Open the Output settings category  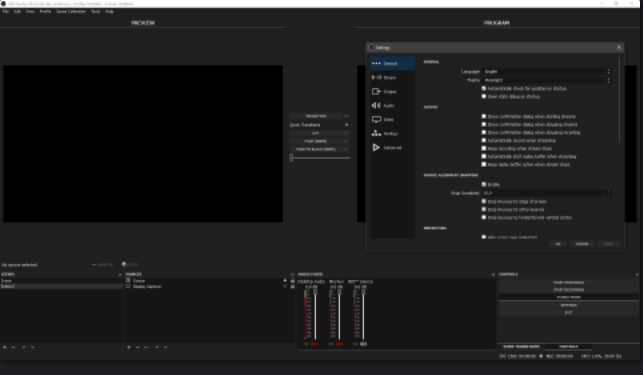[392, 91]
